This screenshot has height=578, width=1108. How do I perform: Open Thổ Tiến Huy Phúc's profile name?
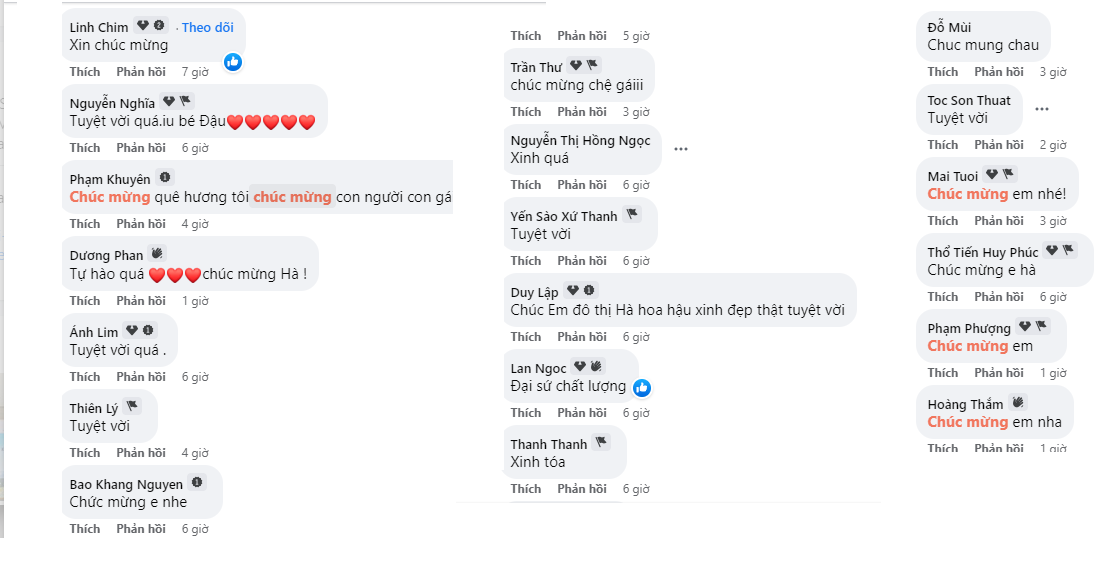(x=982, y=252)
